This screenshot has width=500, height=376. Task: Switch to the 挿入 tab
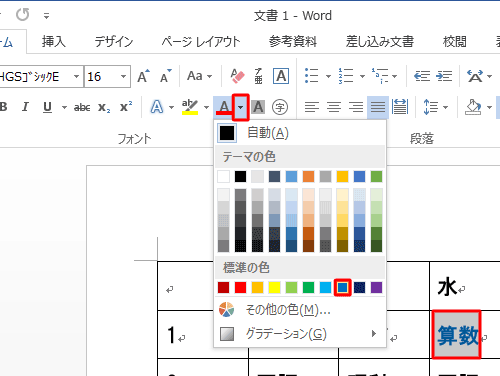[54, 42]
